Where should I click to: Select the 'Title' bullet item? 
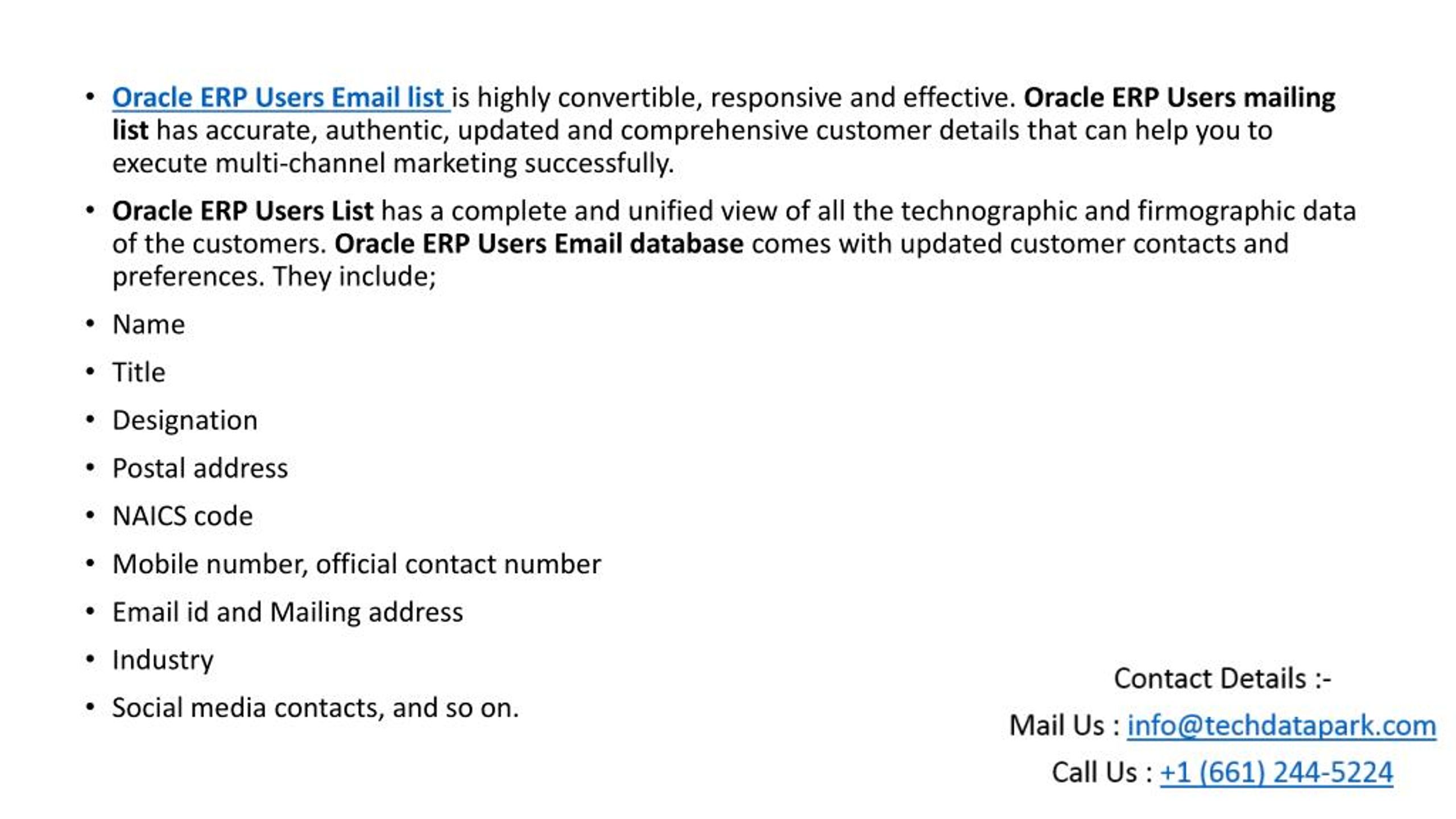[x=139, y=373]
